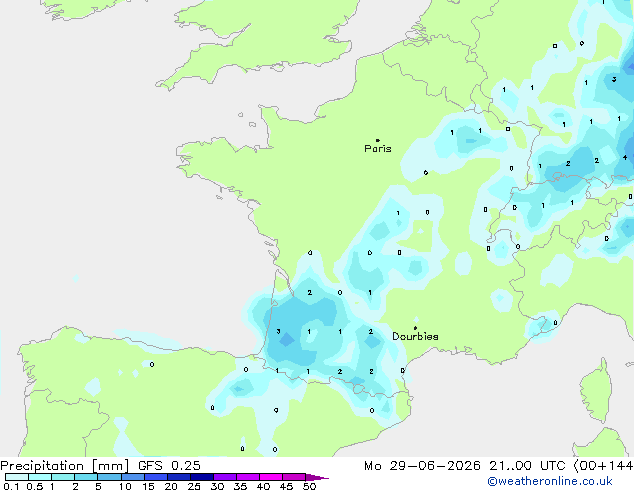The width and height of the screenshot is (634, 490).
Task: Click the legend value '0.5'
Action: tap(34, 486)
